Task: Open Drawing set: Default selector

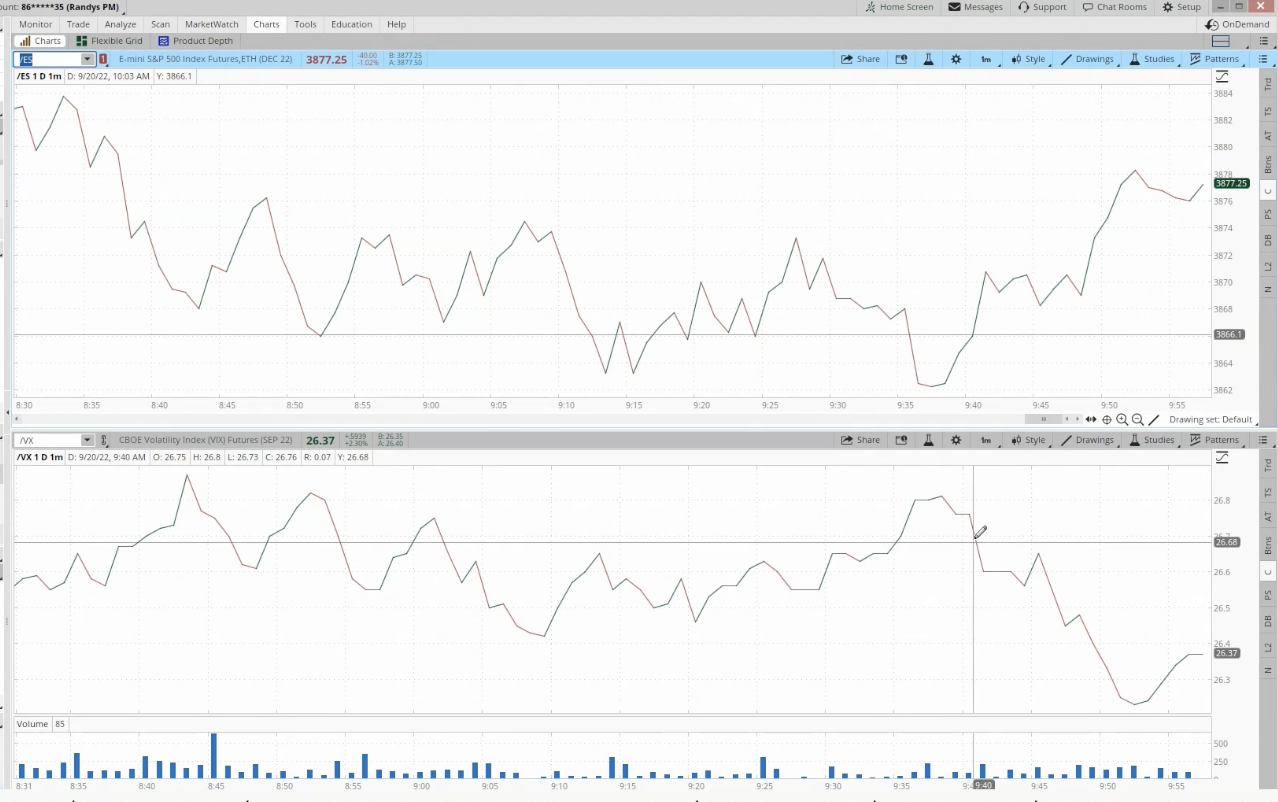Action: 1210,420
